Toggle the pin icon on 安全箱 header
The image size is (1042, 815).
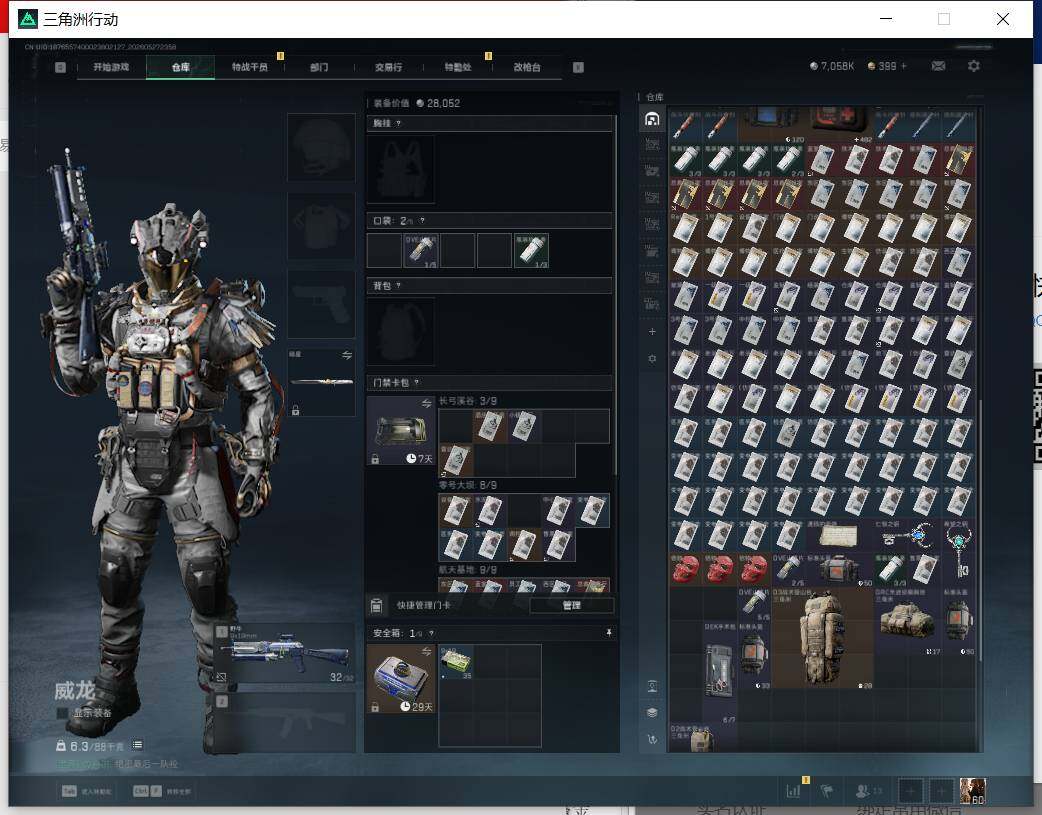pyautogui.click(x=609, y=633)
